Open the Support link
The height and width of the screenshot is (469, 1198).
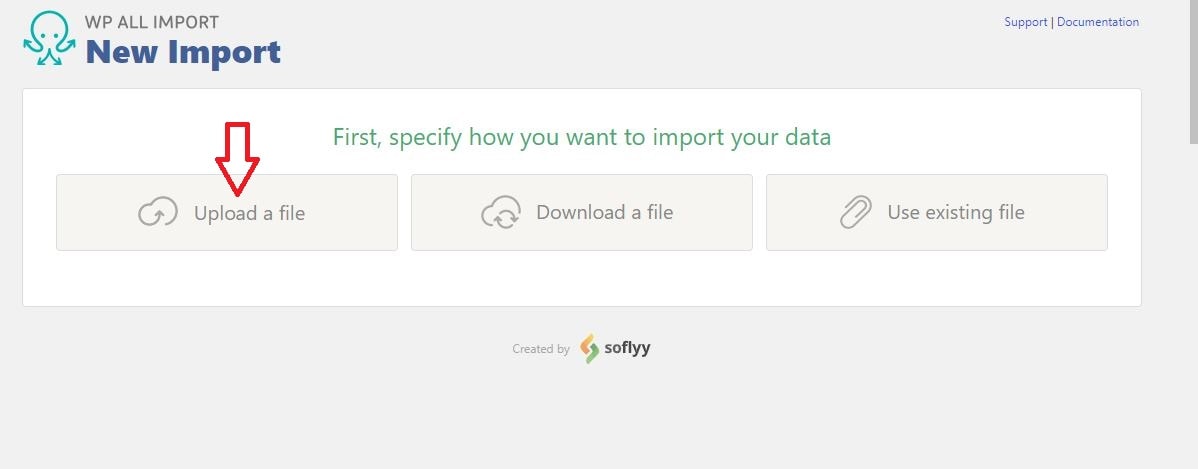(x=1025, y=22)
